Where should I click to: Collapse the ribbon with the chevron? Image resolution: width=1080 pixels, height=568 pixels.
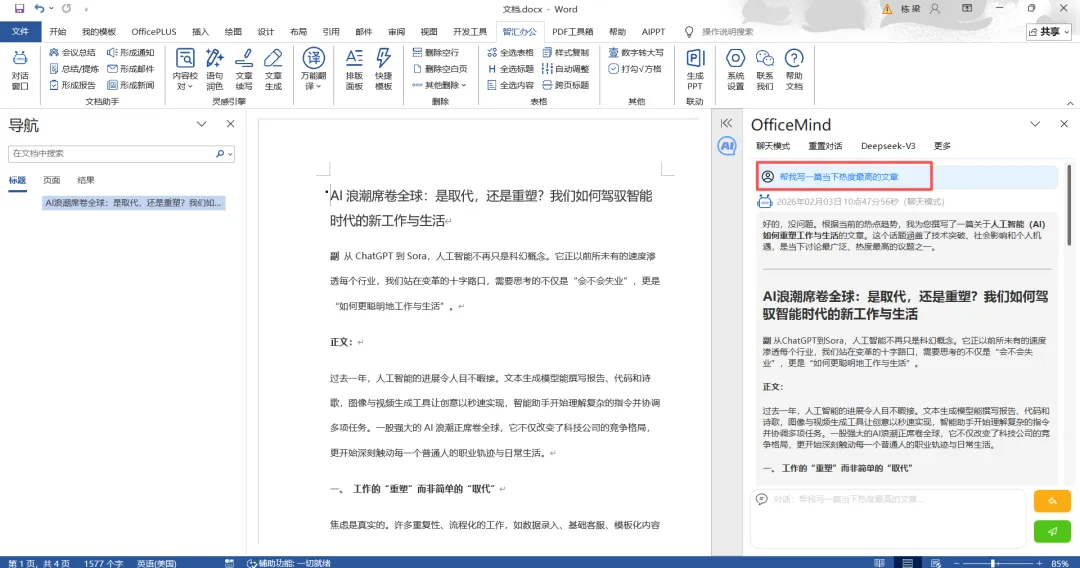coord(1070,103)
